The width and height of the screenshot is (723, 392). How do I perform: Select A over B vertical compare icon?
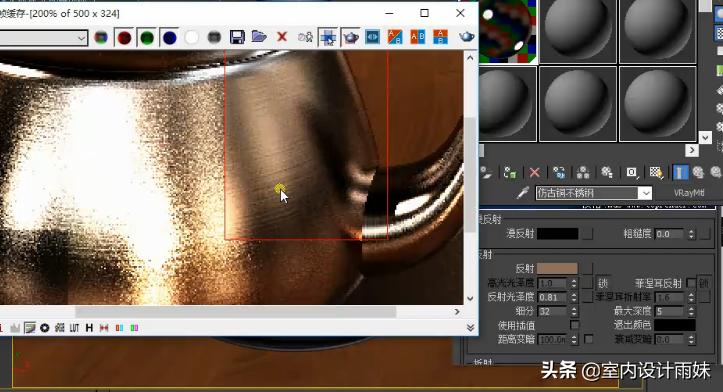click(440, 37)
